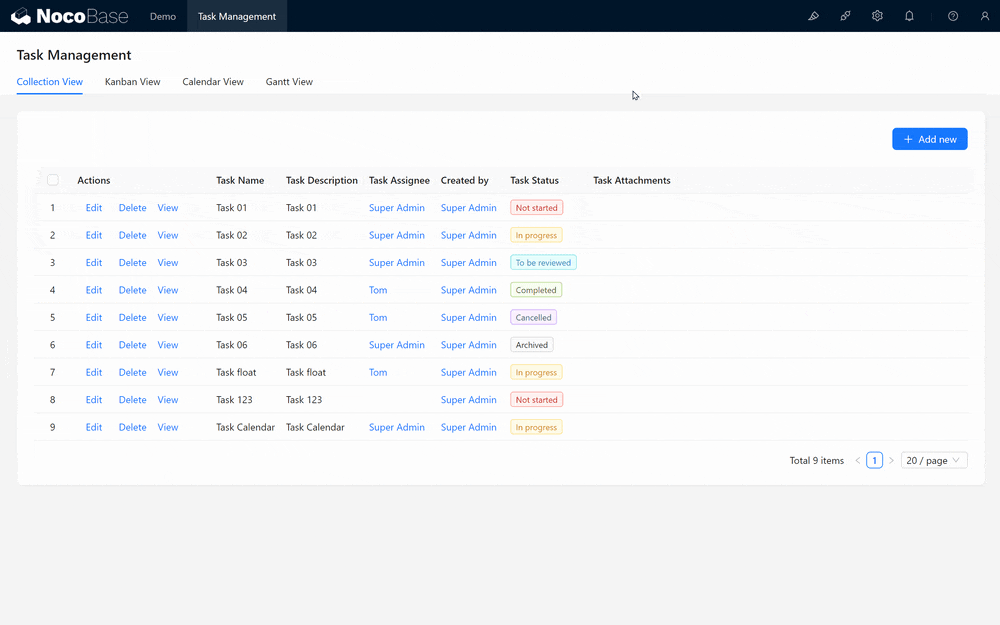Click the Cancelled status tag
The image size is (1000, 625).
coord(533,318)
